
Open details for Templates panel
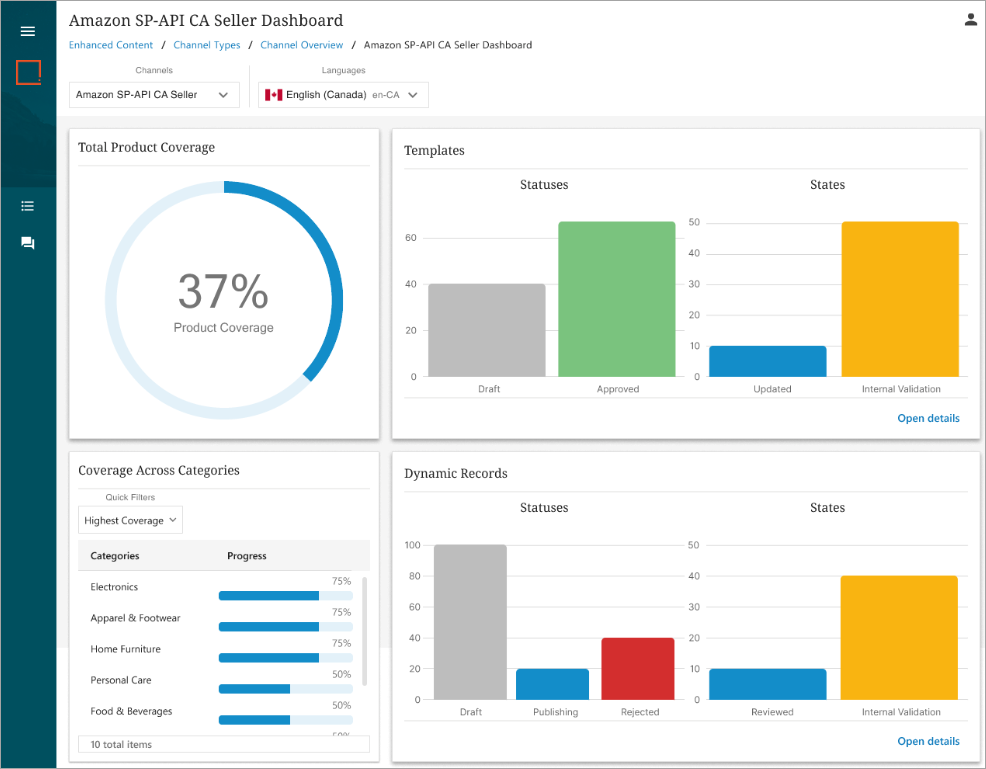pyautogui.click(x=927, y=418)
